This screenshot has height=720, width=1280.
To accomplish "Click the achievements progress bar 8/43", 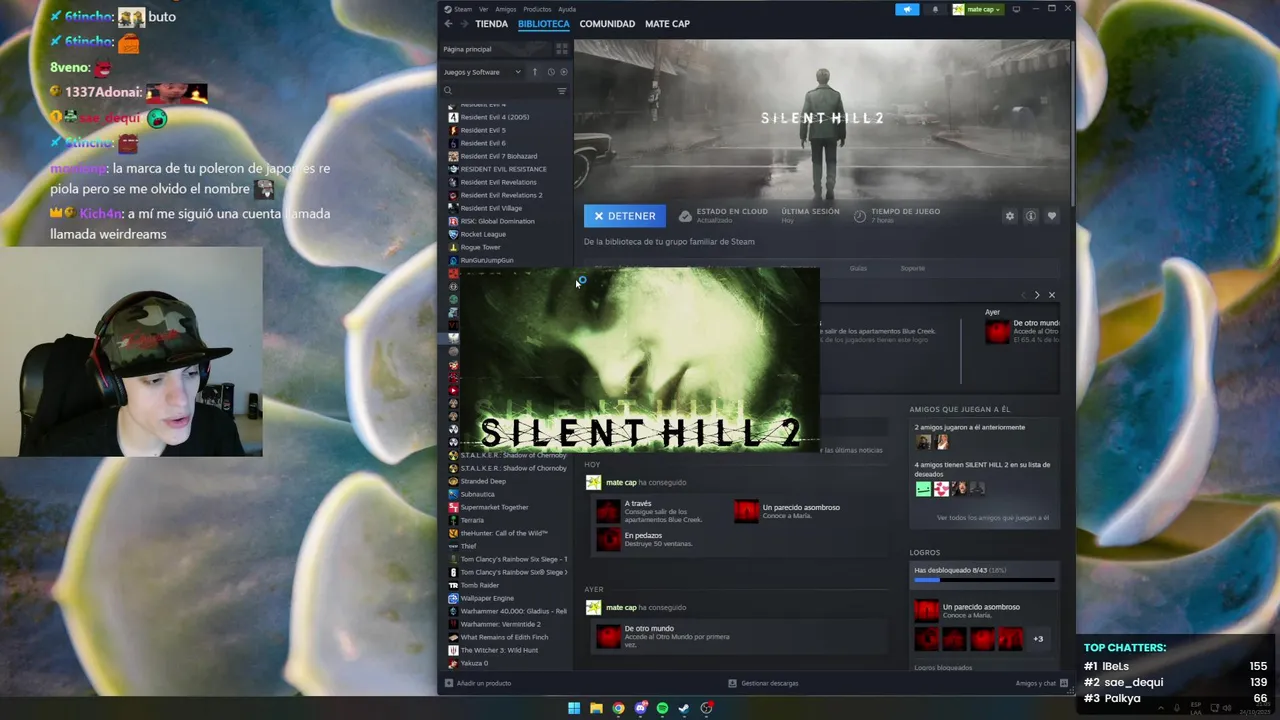I will coord(984,579).
